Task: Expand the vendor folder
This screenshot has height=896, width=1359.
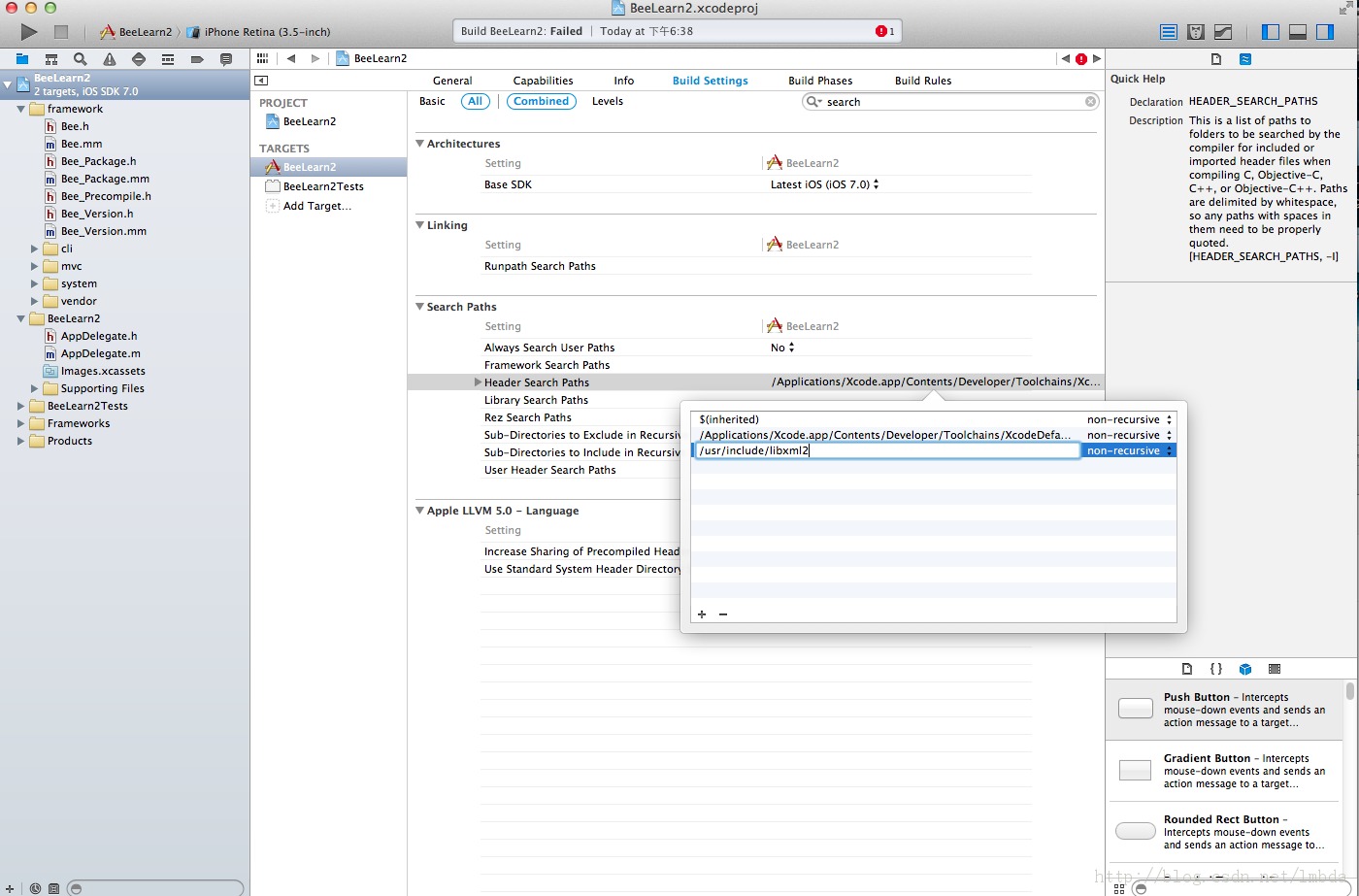Action: [x=35, y=301]
